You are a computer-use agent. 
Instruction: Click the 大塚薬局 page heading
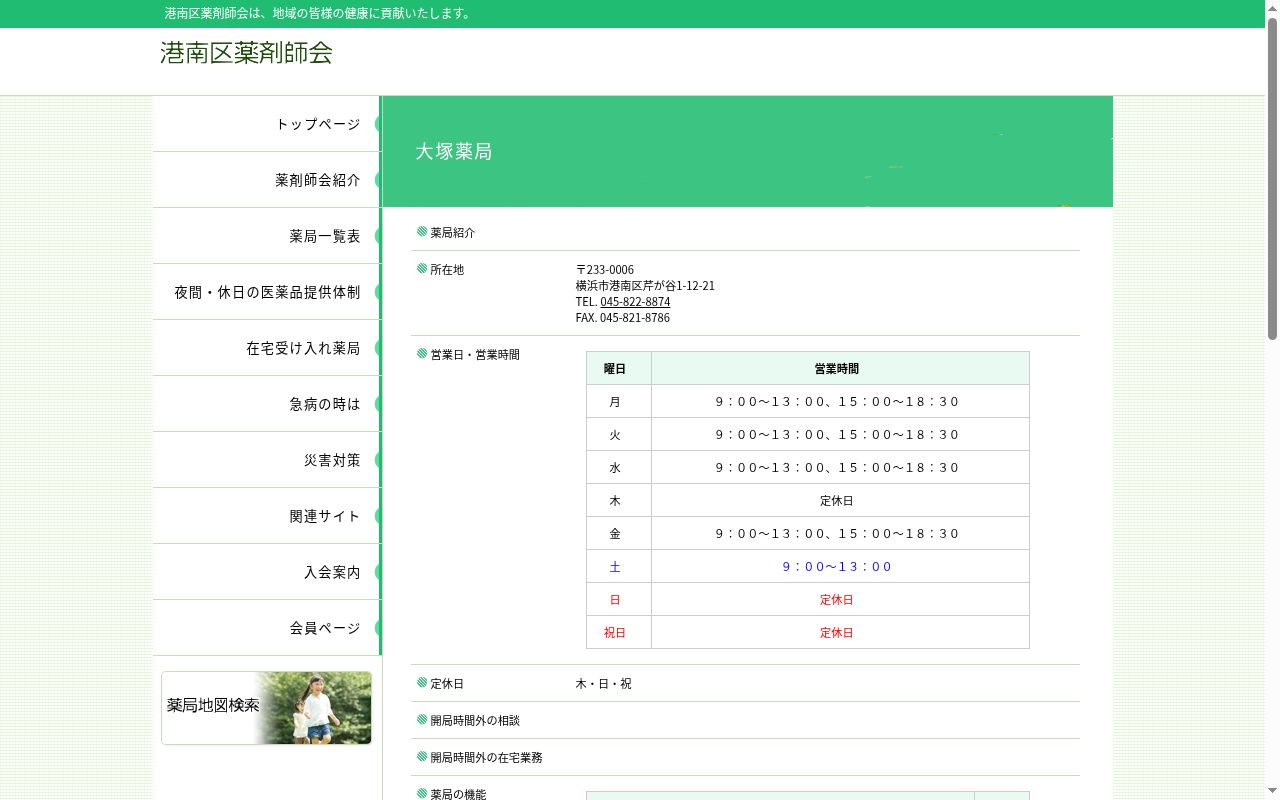pos(454,152)
